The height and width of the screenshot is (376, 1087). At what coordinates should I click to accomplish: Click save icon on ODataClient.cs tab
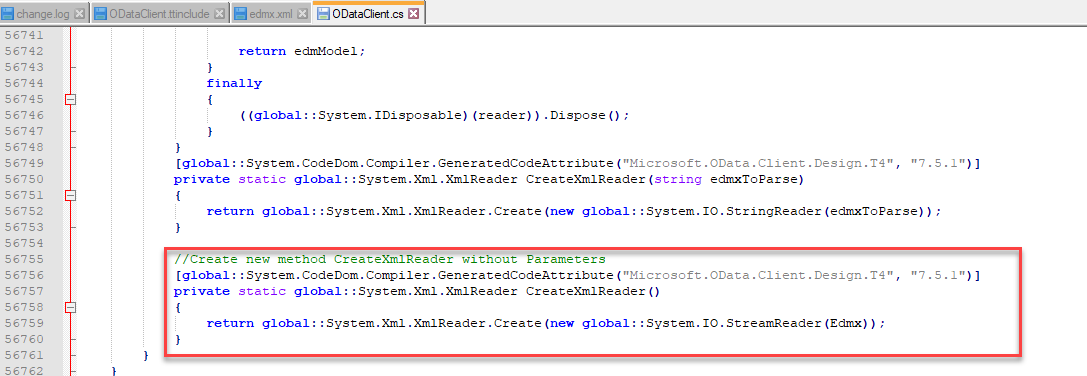322,13
